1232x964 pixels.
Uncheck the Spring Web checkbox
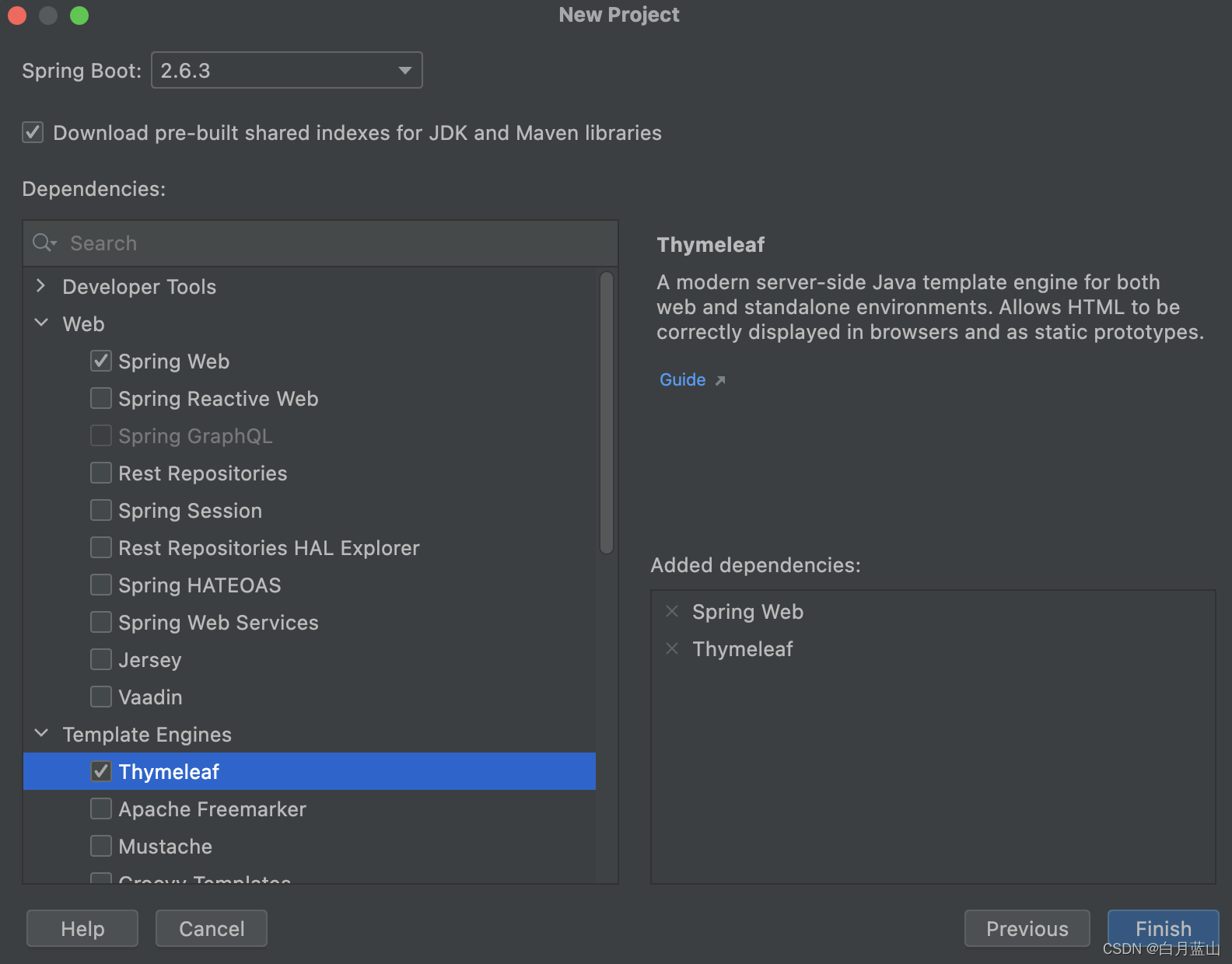[101, 361]
